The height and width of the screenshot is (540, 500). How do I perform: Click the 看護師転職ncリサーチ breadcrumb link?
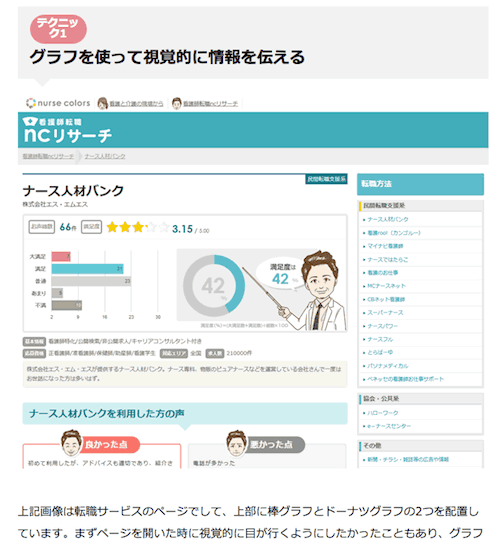pos(48,156)
